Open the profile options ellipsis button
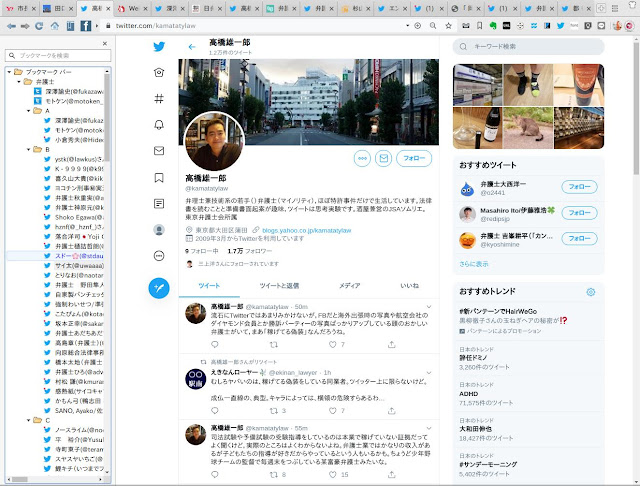 (x=362, y=158)
